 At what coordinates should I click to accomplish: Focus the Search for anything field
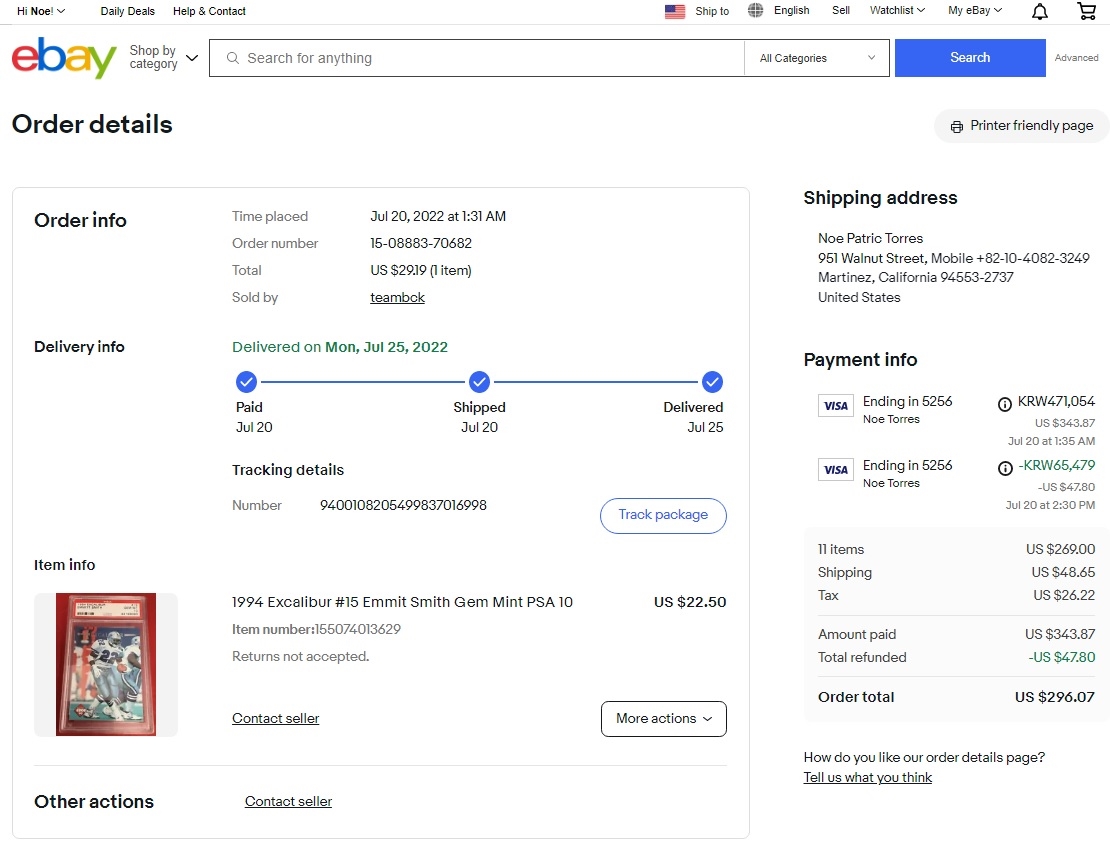pos(476,58)
